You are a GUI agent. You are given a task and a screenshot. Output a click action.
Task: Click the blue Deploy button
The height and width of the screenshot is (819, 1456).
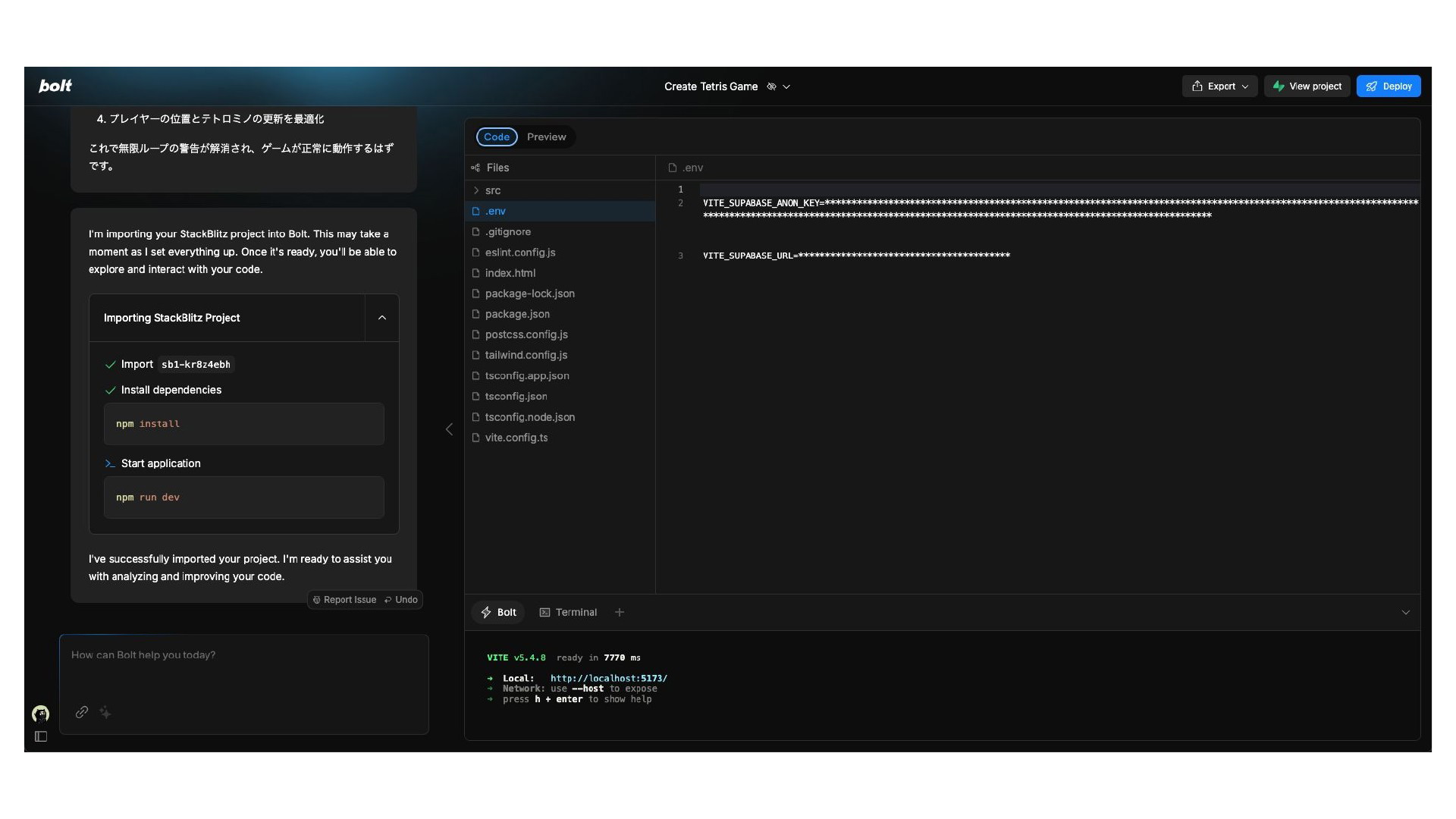coord(1389,86)
